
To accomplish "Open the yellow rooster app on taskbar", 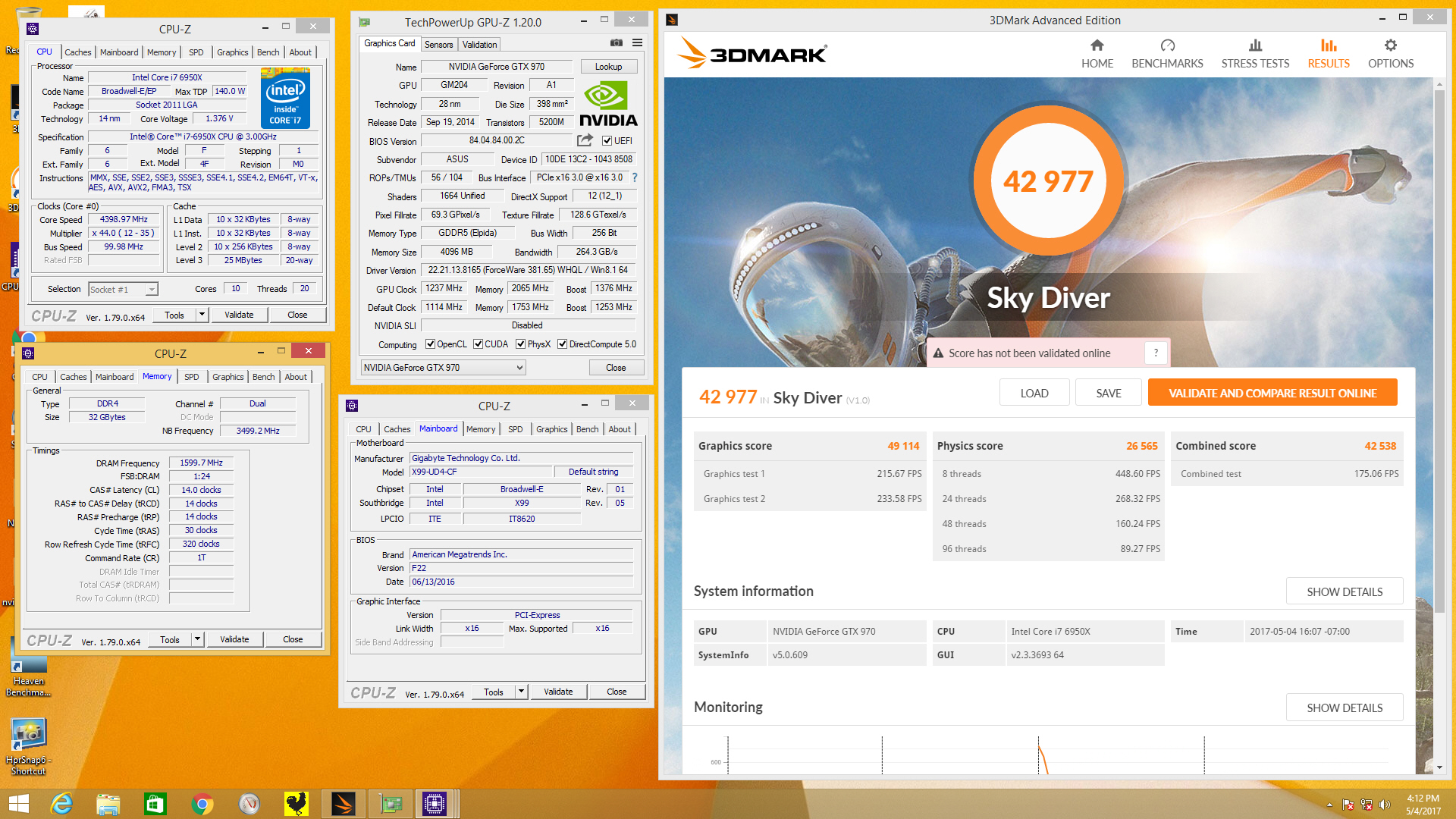I will coord(297,803).
